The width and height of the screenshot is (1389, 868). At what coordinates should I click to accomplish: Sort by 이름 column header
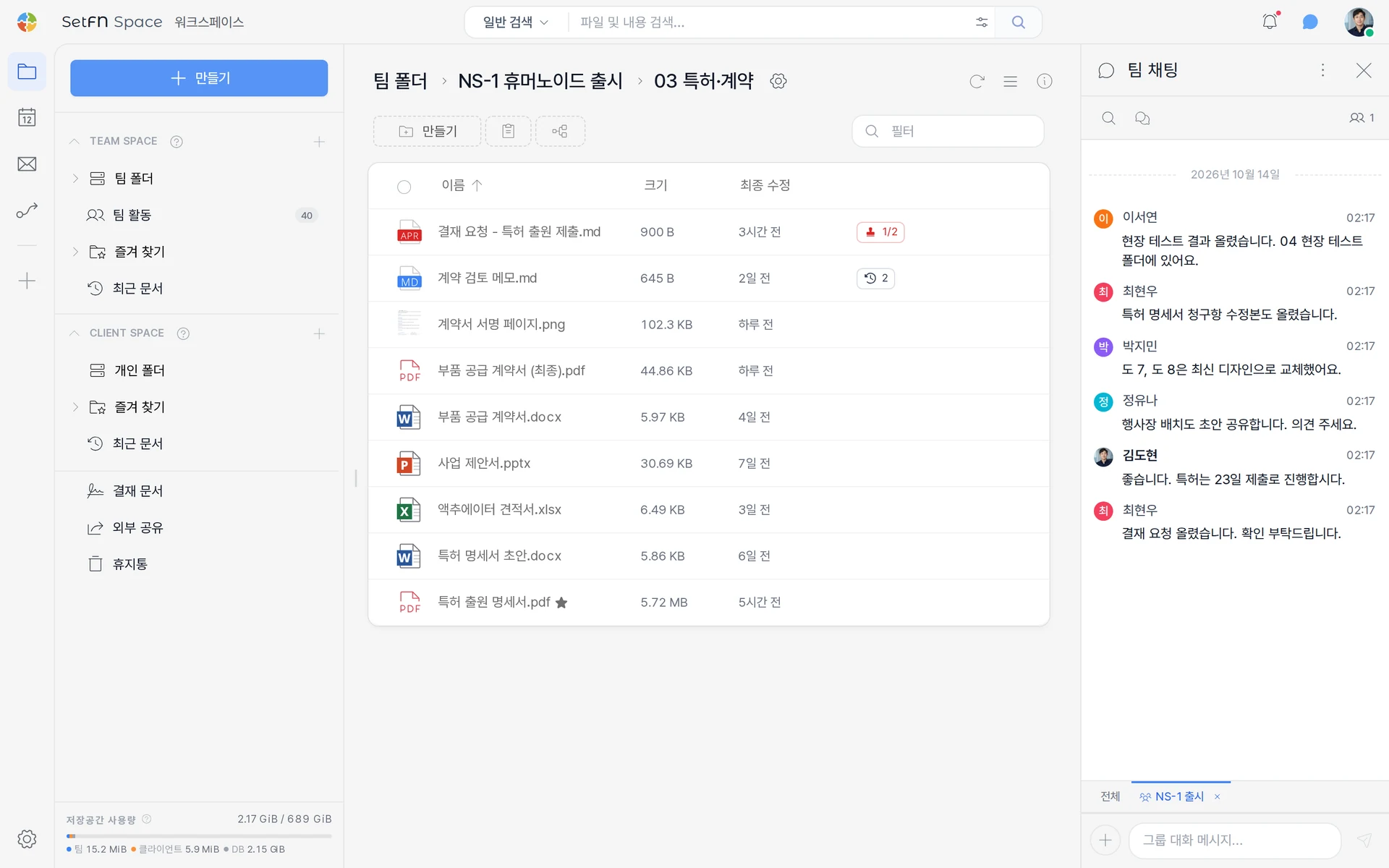[x=462, y=185]
